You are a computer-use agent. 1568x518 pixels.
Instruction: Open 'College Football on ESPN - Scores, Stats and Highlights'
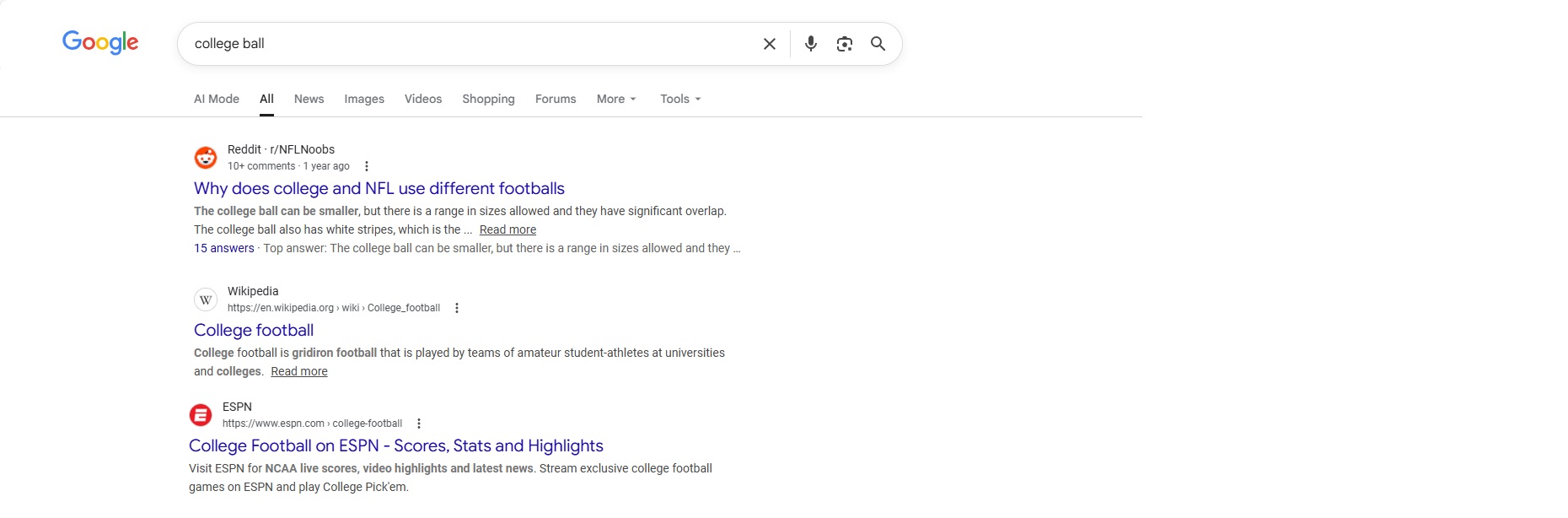[396, 445]
